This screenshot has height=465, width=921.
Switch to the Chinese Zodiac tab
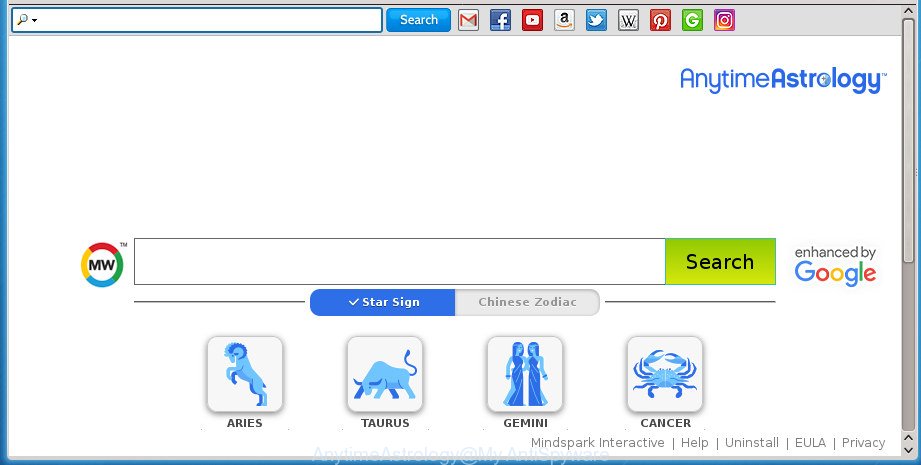point(527,302)
